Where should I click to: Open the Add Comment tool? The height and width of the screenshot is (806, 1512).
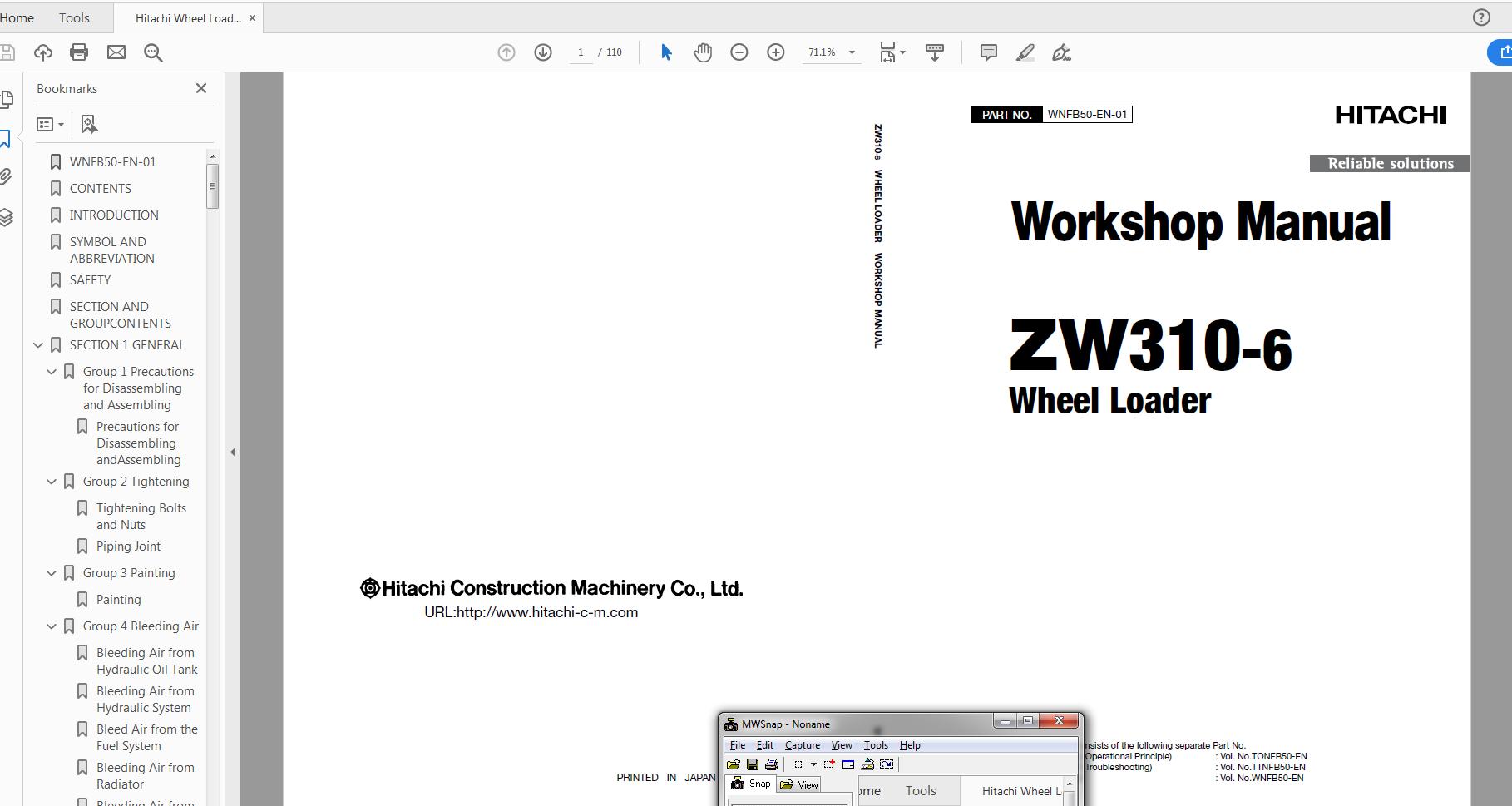[987, 52]
